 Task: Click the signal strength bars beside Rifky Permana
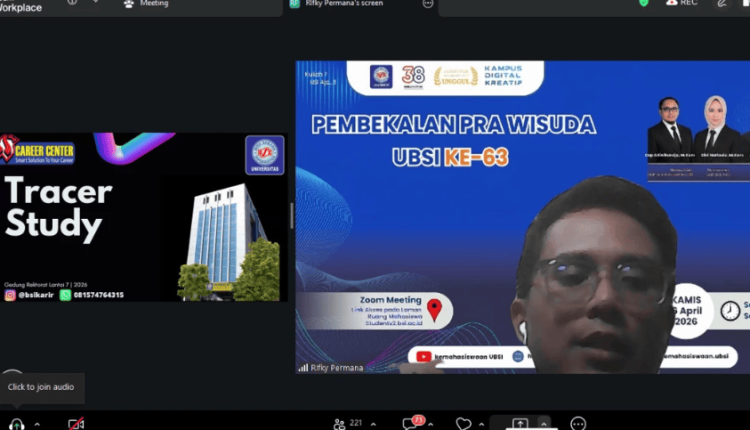click(x=303, y=368)
